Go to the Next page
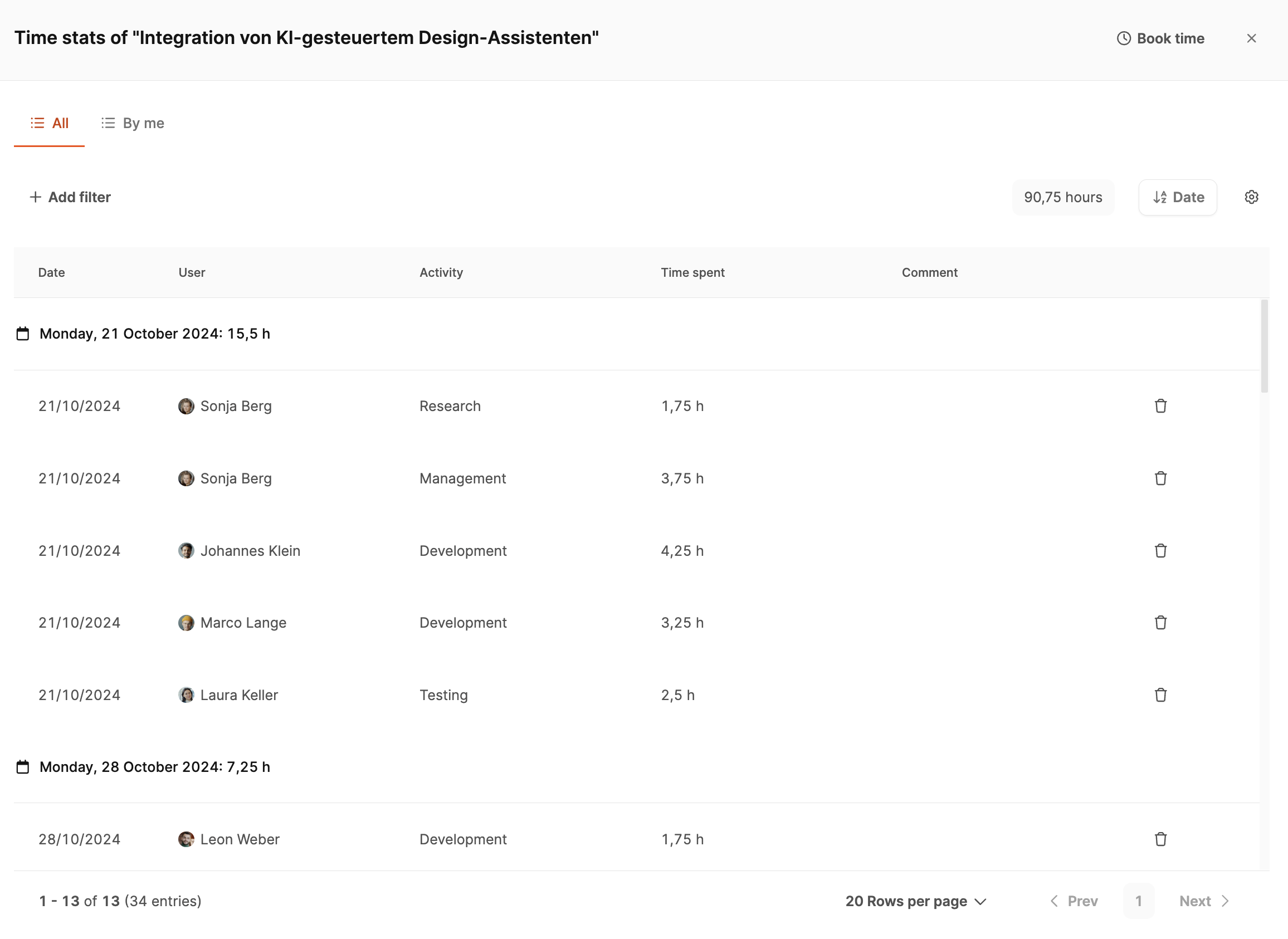The height and width of the screenshot is (939, 1288). point(1203,901)
